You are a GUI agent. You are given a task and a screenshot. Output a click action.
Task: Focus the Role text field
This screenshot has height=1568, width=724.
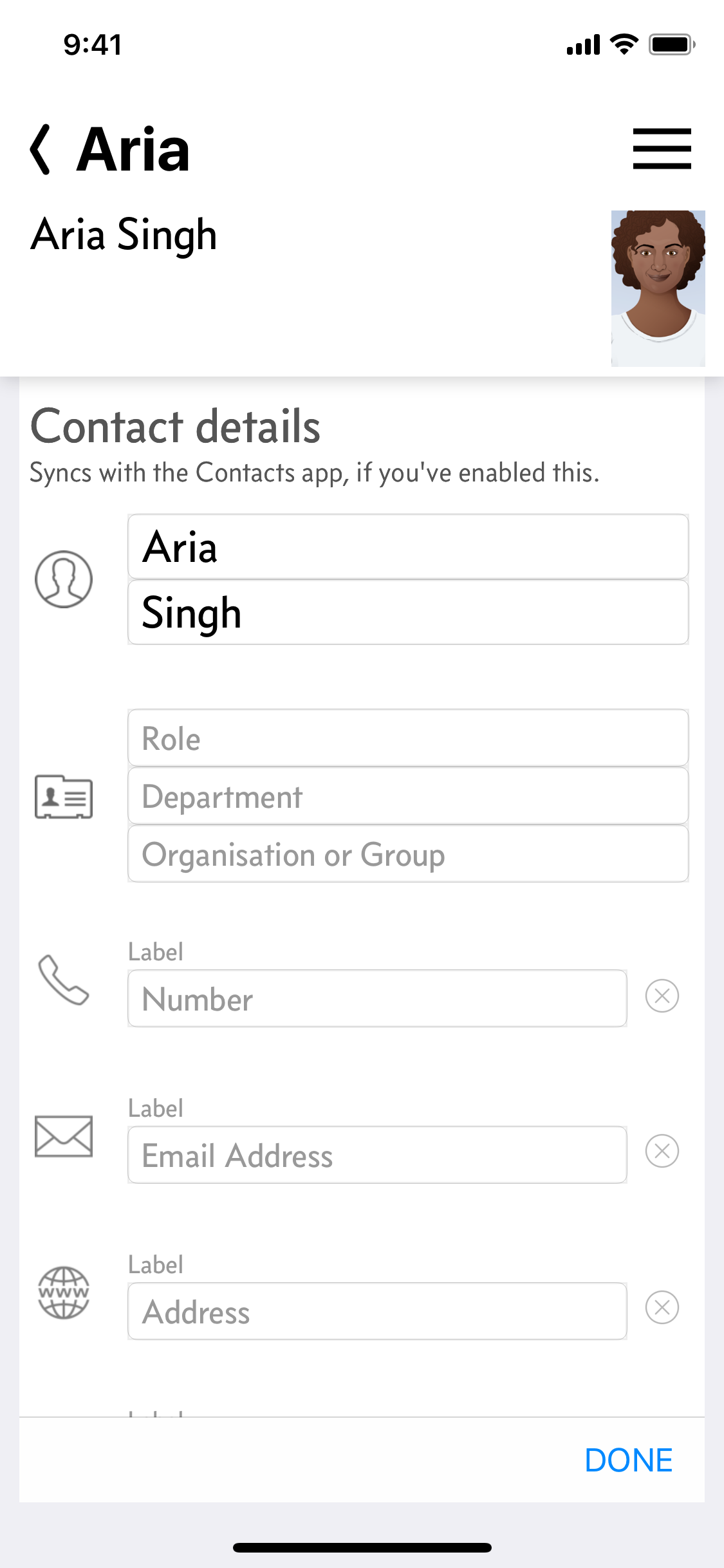point(408,738)
